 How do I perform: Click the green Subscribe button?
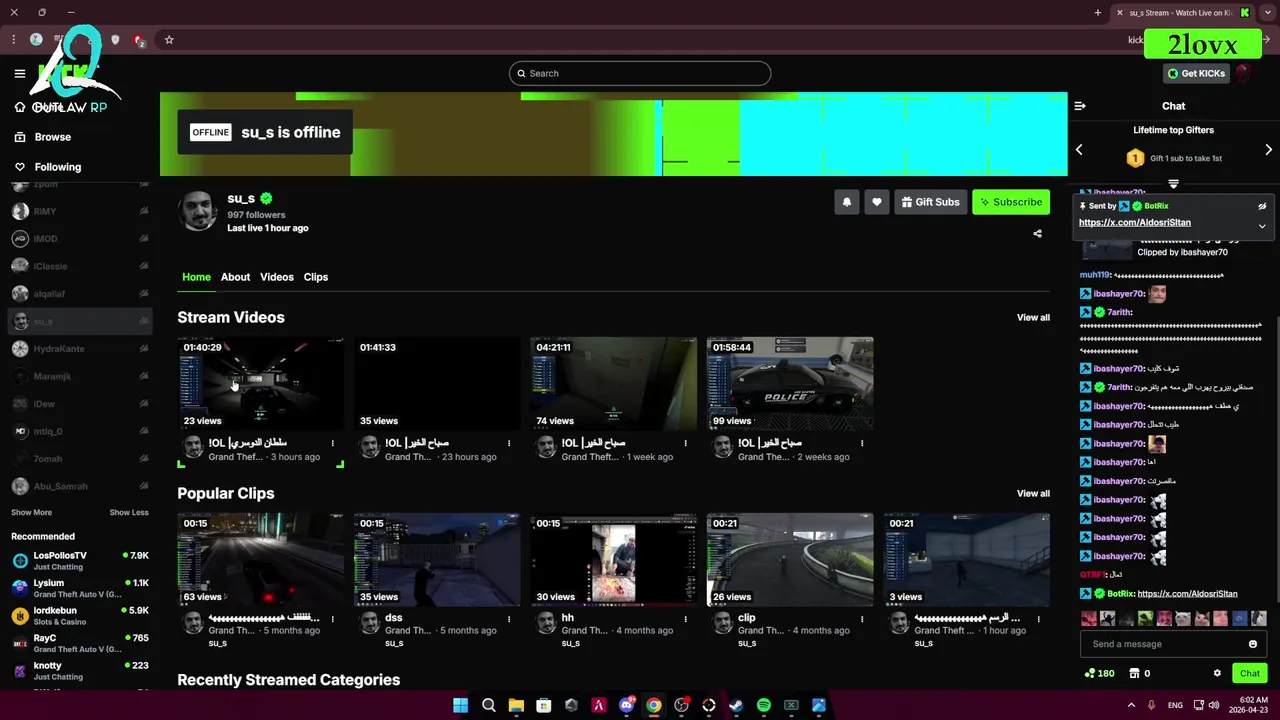coord(1011,202)
